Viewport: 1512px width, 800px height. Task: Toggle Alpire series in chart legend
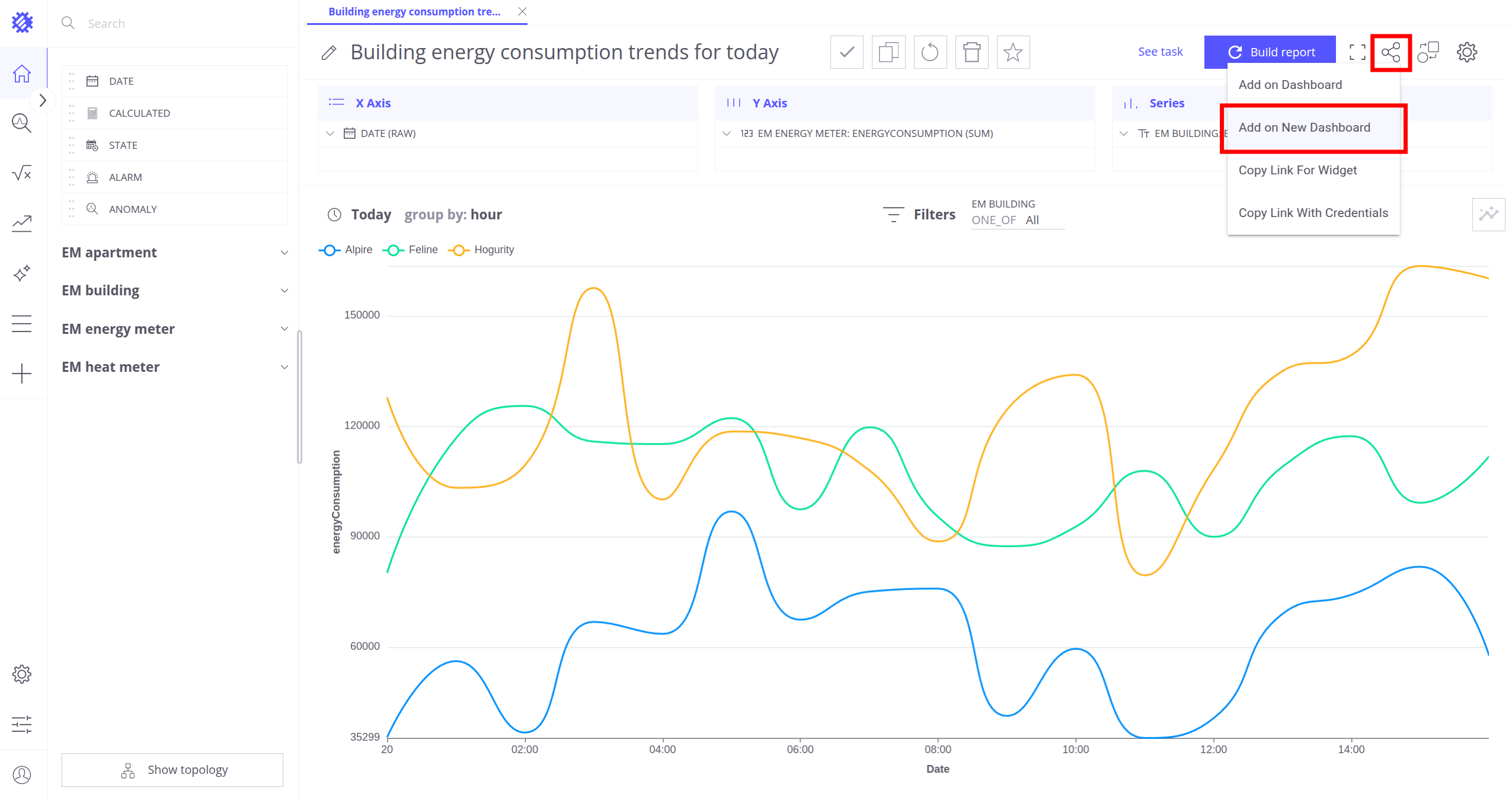click(x=346, y=250)
